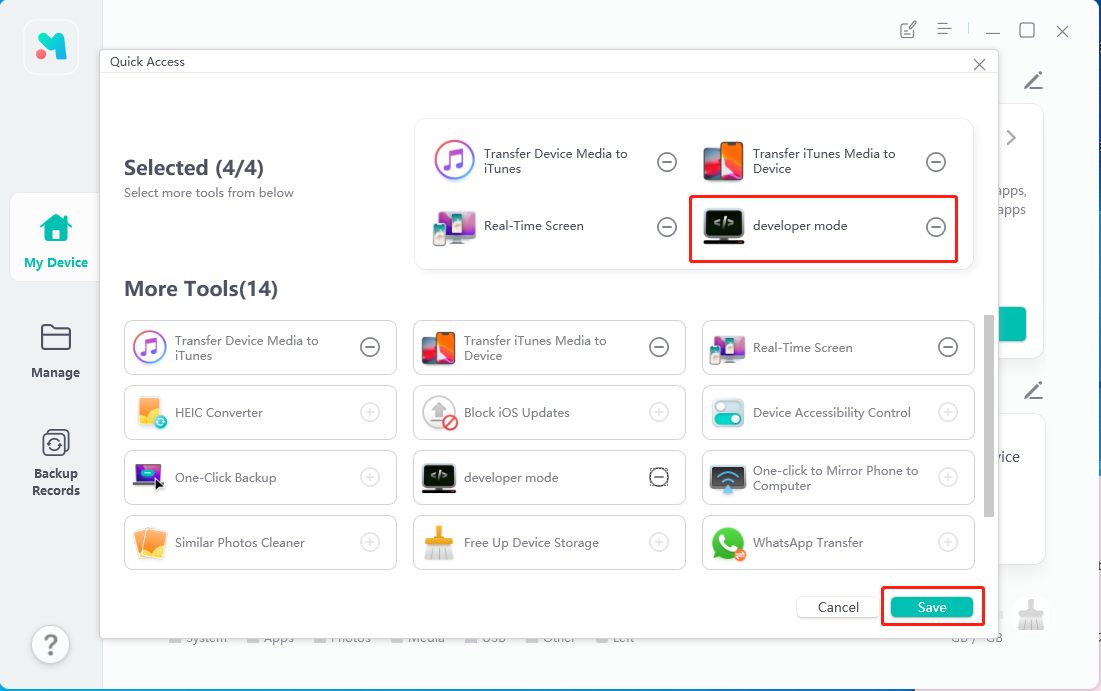Click the HEIC Converter tool icon
1101x691 pixels.
150,412
